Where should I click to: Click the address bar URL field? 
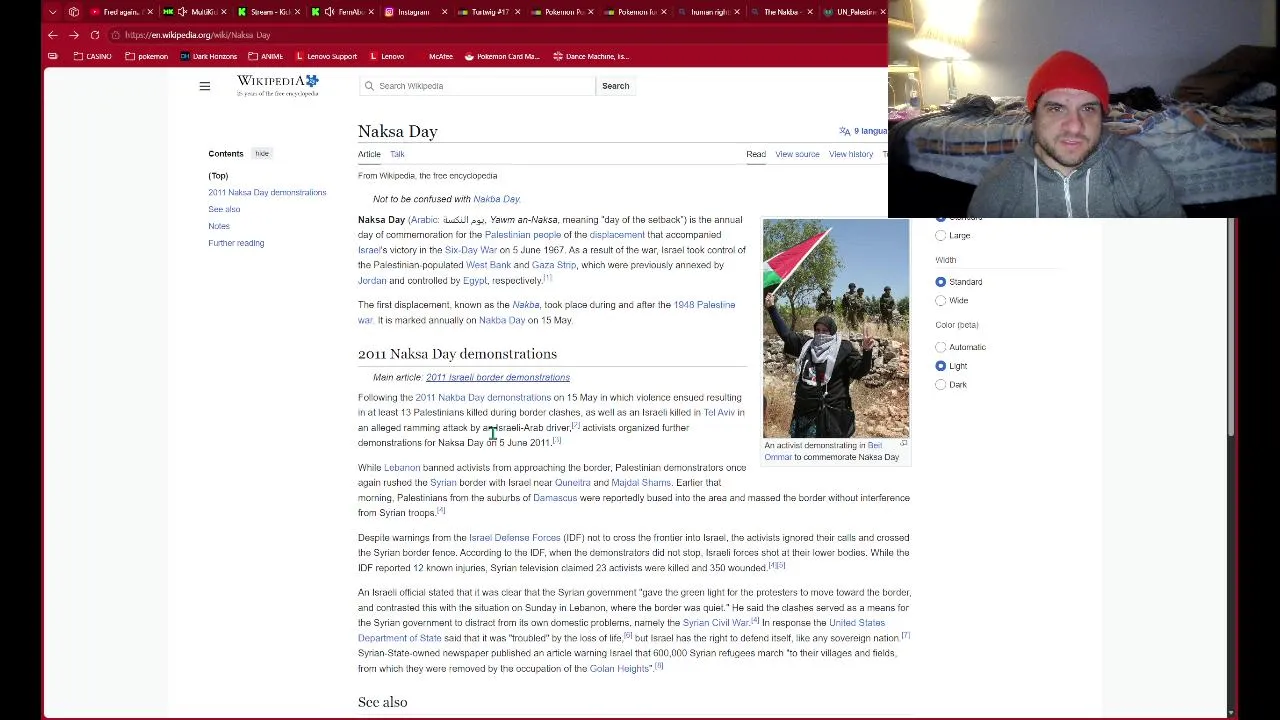(x=500, y=35)
